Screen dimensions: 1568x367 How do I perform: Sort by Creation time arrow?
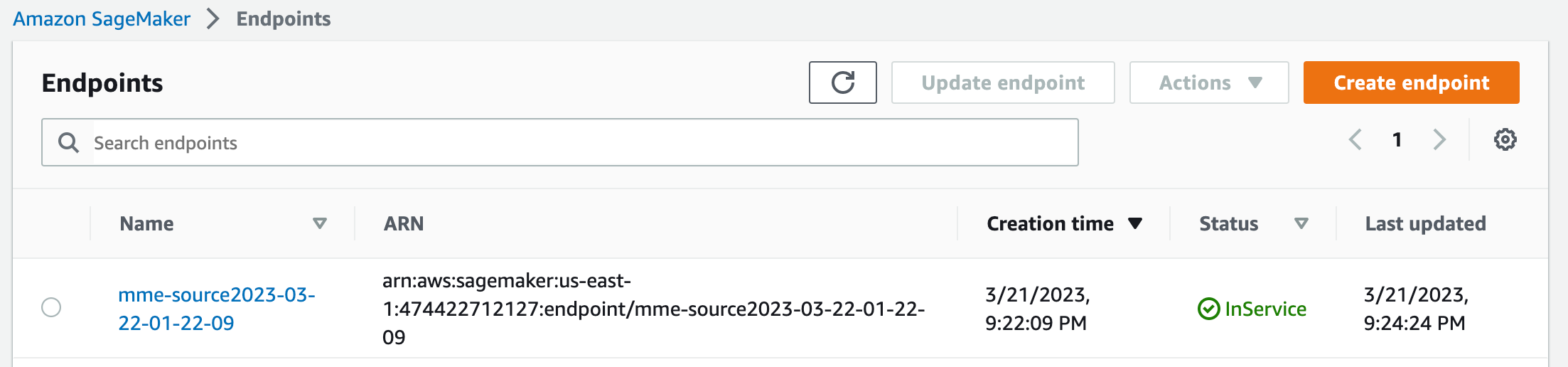coord(1135,223)
